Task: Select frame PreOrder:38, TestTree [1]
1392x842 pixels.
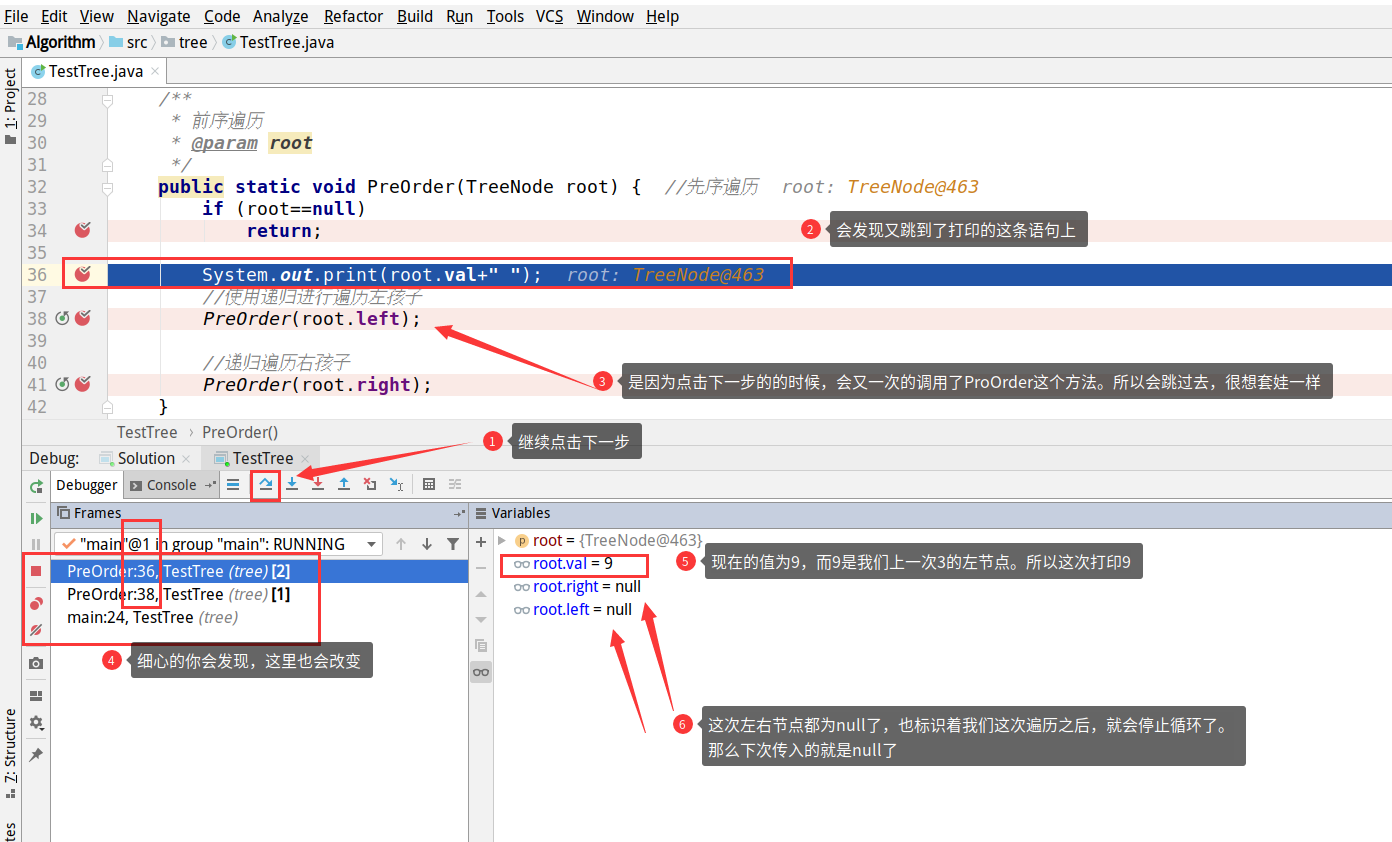Action: pos(259,594)
